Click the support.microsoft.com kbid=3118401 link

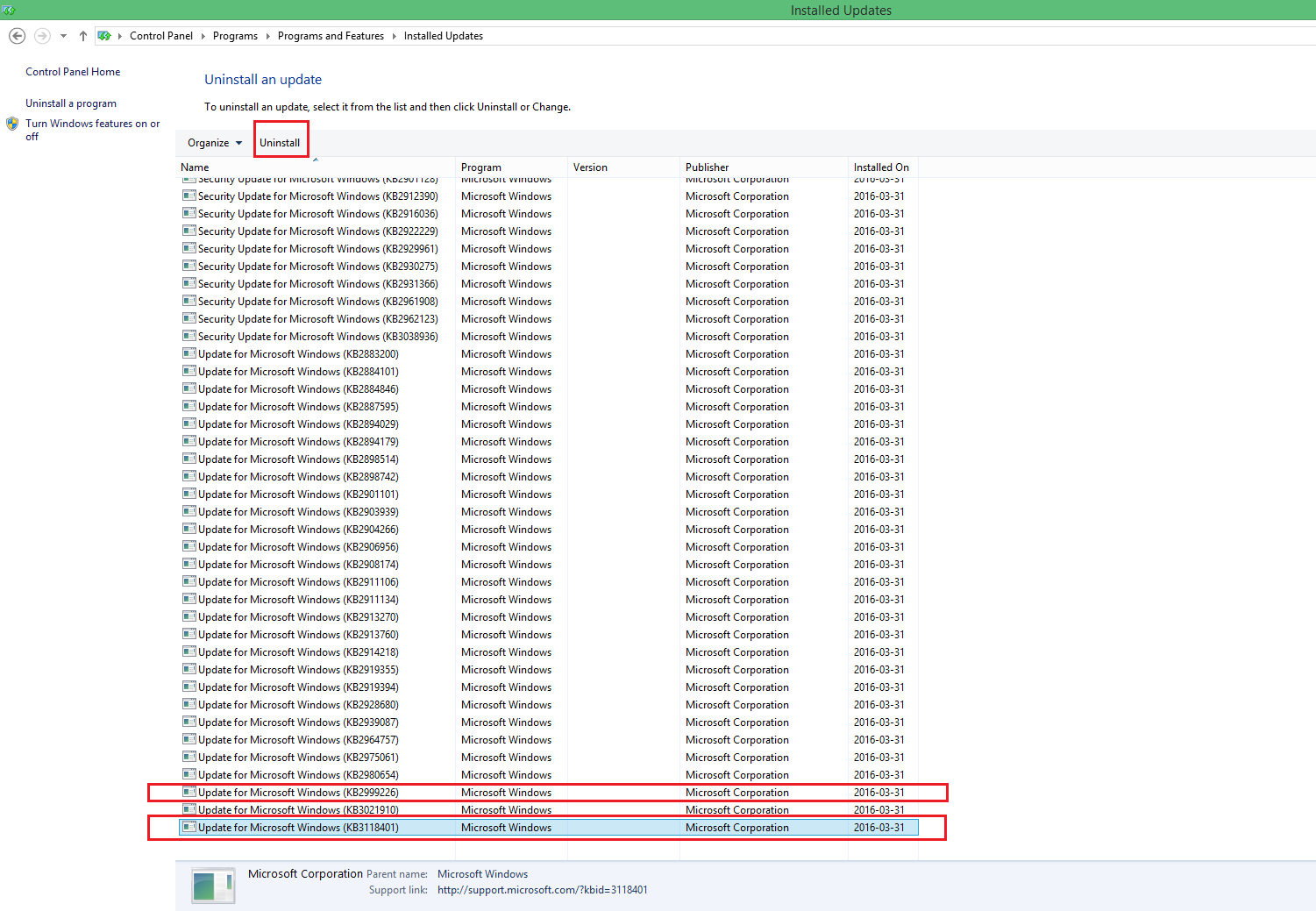(543, 890)
